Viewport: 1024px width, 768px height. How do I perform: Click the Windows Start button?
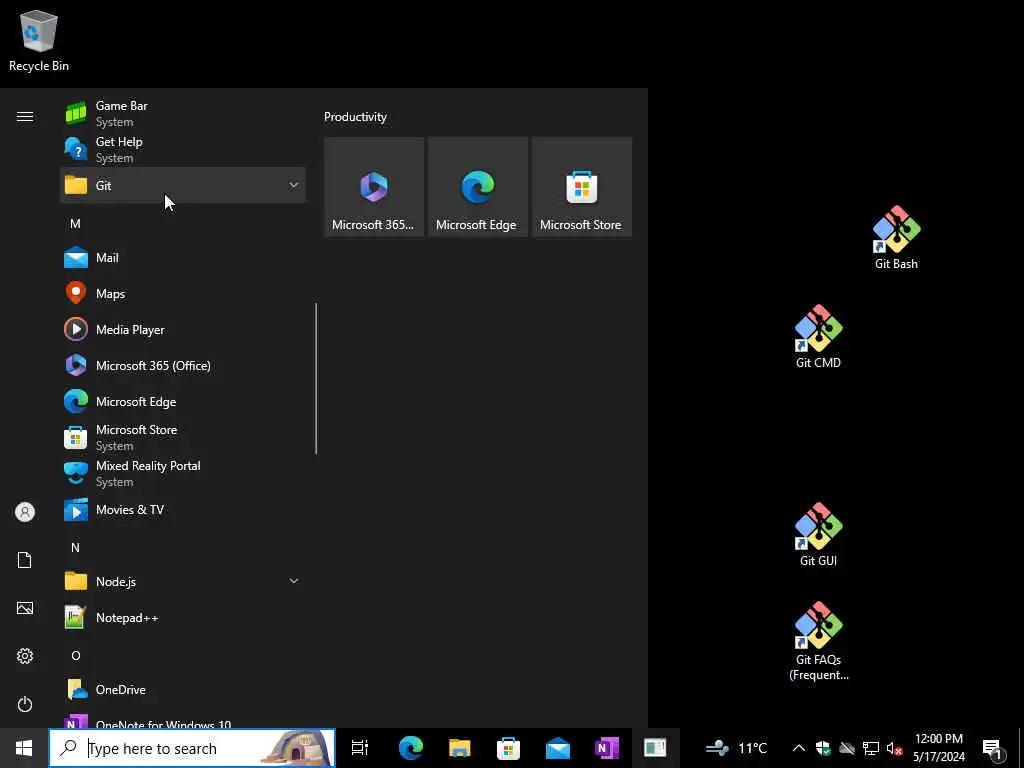(24, 748)
